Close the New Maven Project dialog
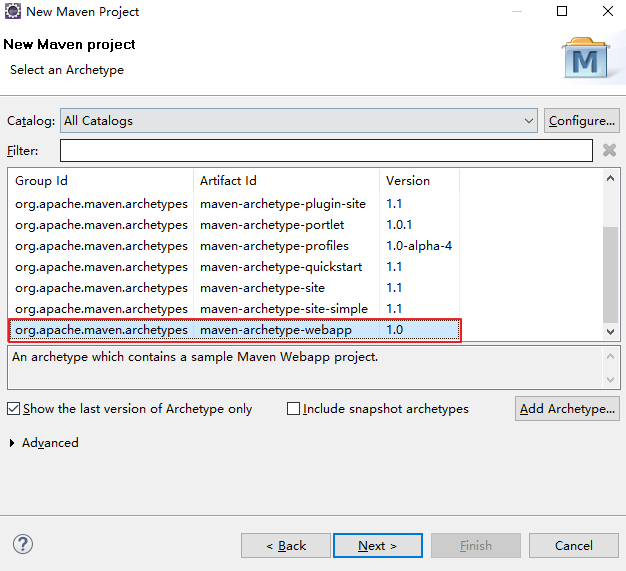The height and width of the screenshot is (571, 626). (608, 11)
